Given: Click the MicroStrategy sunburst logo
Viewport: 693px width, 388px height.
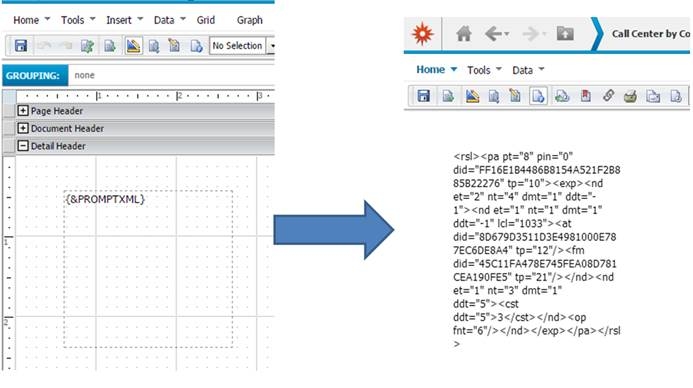Looking at the screenshot, I should pos(423,34).
